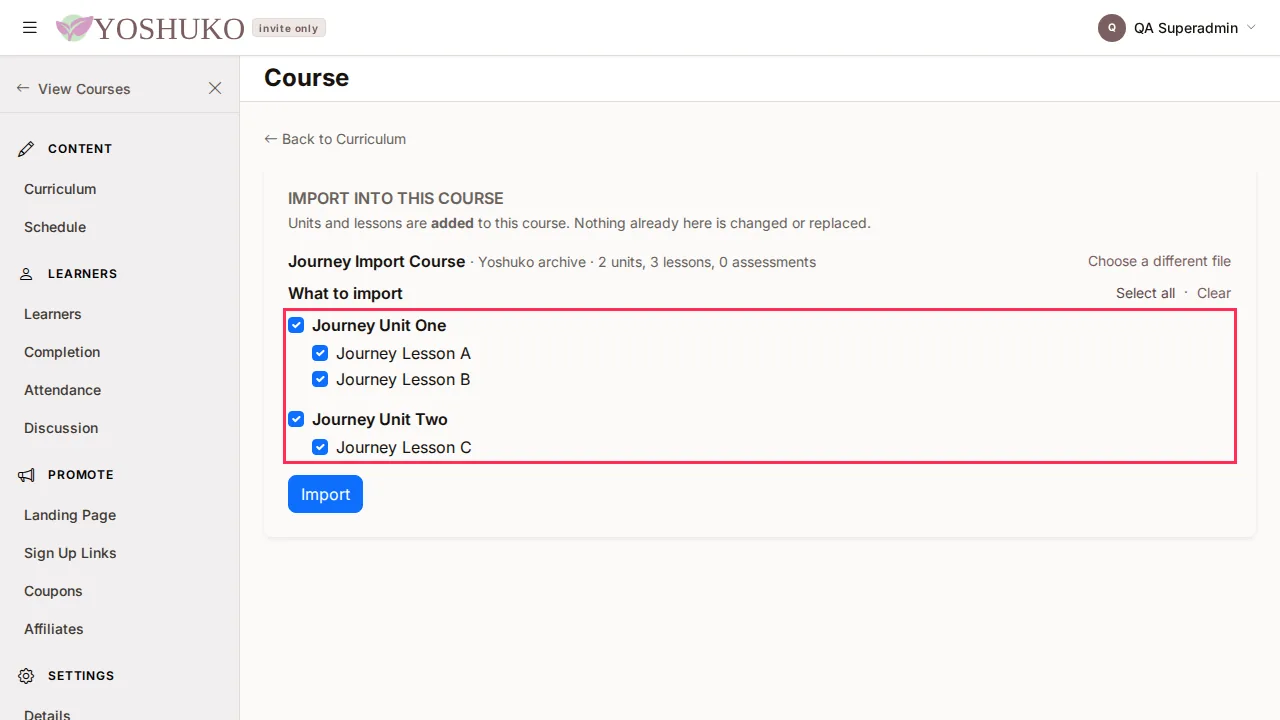The height and width of the screenshot is (720, 1280).
Task: Close the course sidebar panel
Action: pyautogui.click(x=215, y=88)
